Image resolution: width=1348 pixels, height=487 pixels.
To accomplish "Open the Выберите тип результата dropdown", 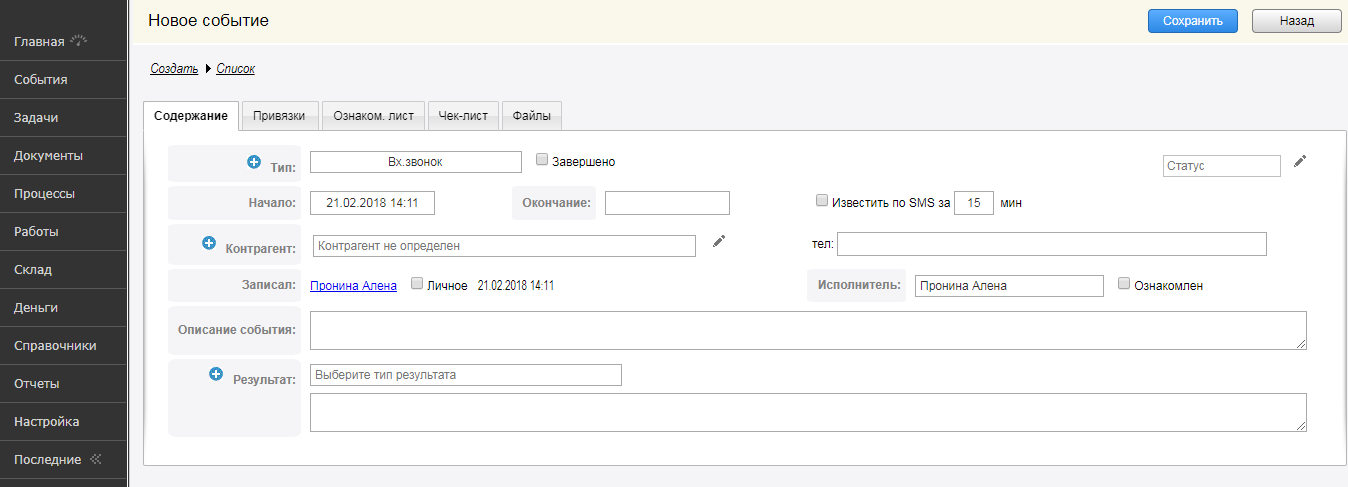I will 465,375.
